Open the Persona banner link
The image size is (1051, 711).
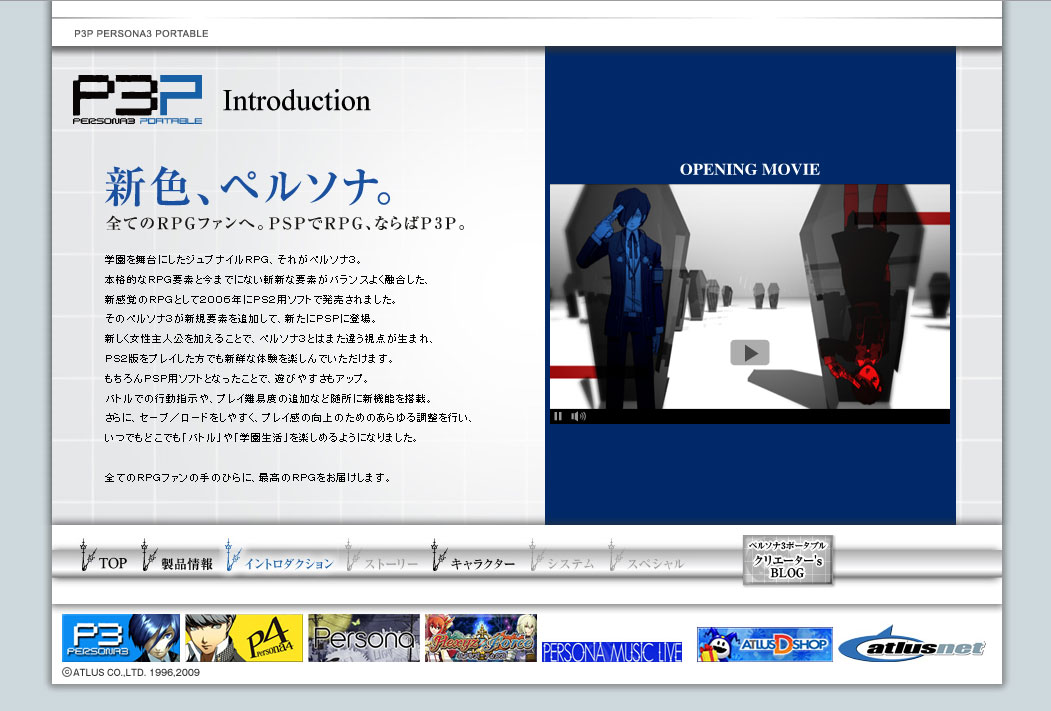coord(364,638)
